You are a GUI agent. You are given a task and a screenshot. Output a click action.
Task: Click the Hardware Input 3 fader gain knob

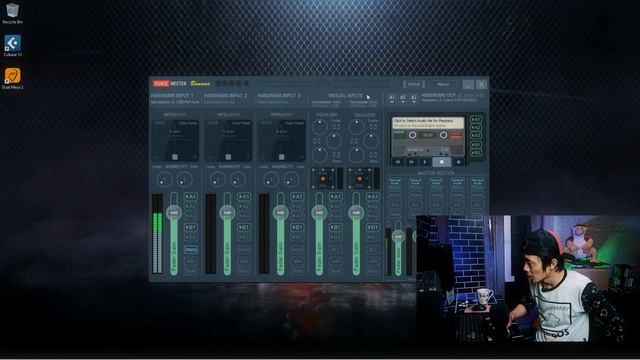[x=281, y=213]
